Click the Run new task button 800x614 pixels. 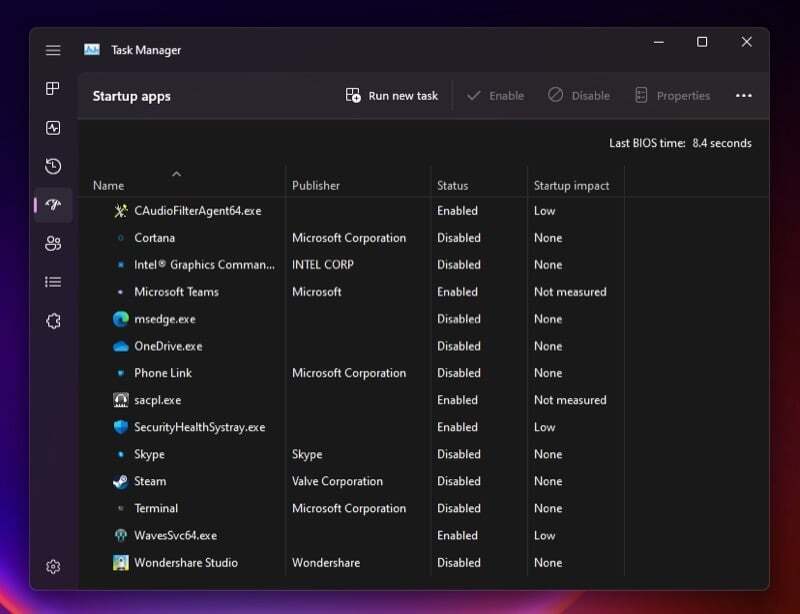coord(391,95)
